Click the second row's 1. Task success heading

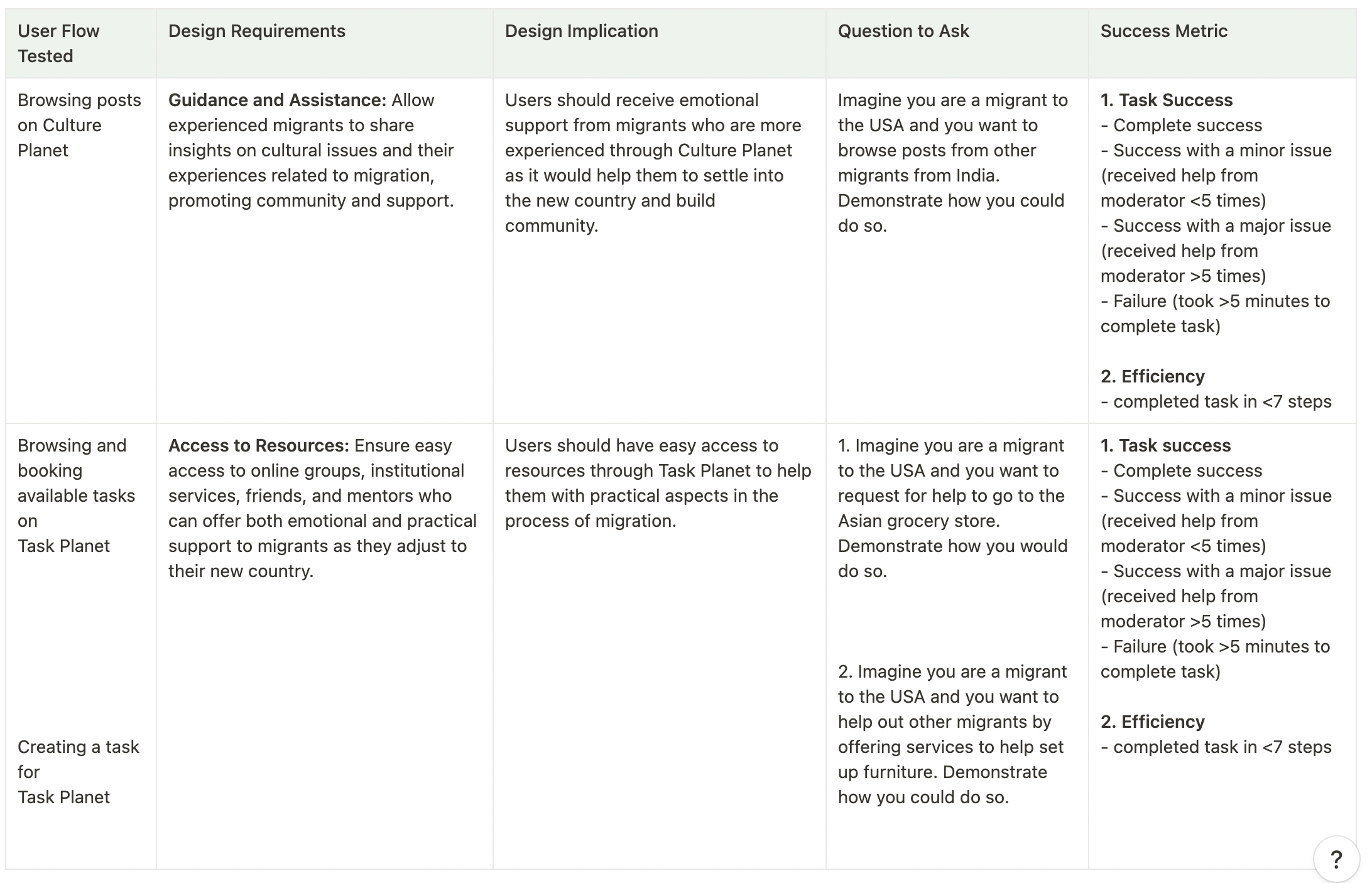(x=1166, y=445)
